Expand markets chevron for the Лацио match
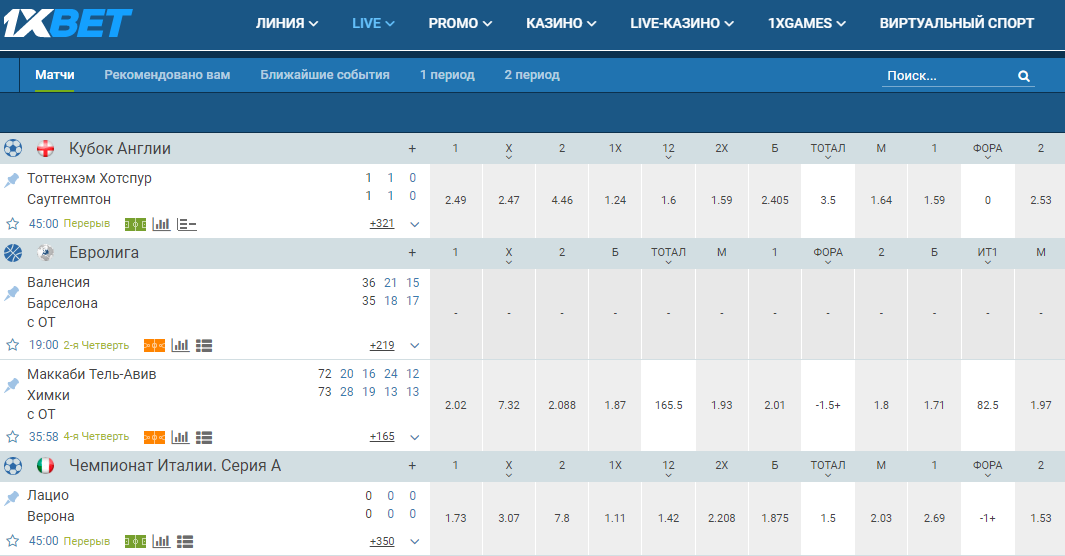 [x=414, y=542]
